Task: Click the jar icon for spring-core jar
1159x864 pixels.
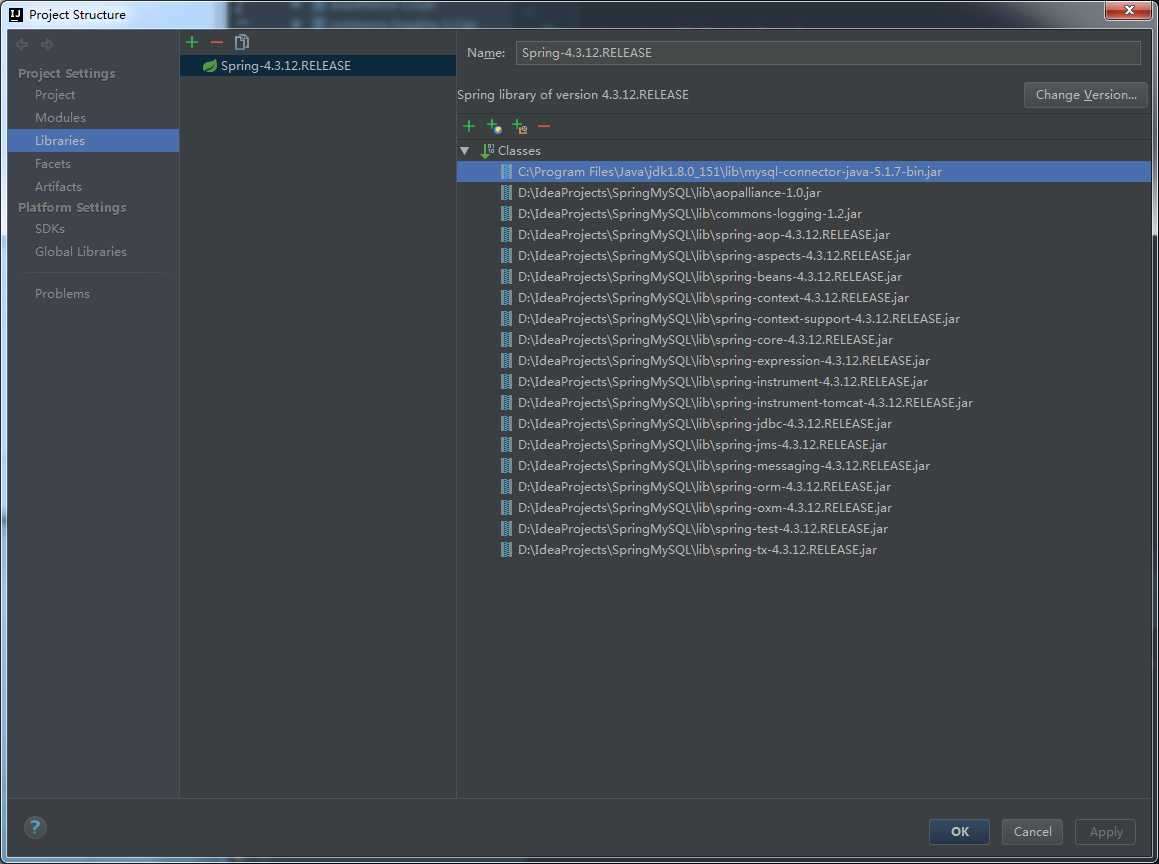Action: click(x=506, y=340)
